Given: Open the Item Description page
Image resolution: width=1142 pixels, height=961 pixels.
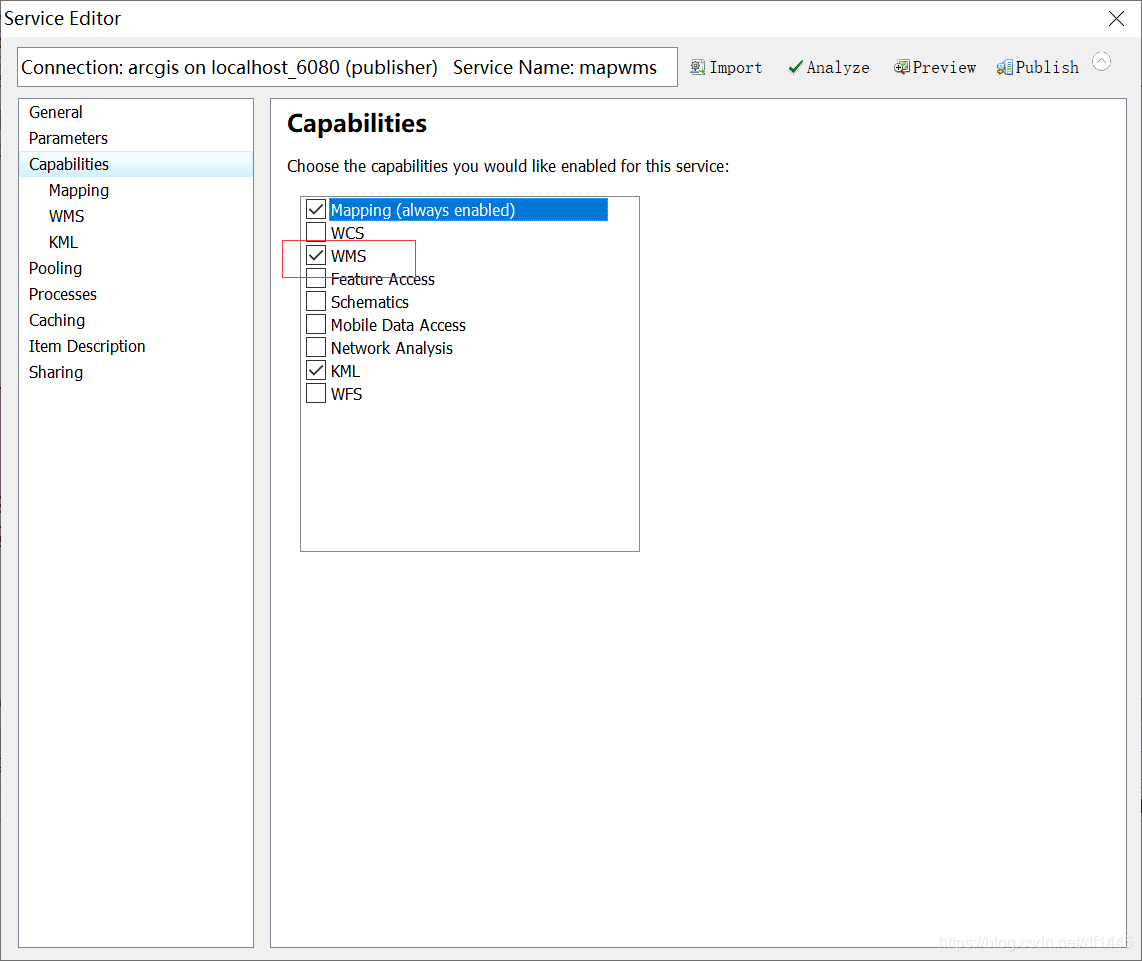Looking at the screenshot, I should [135, 347].
